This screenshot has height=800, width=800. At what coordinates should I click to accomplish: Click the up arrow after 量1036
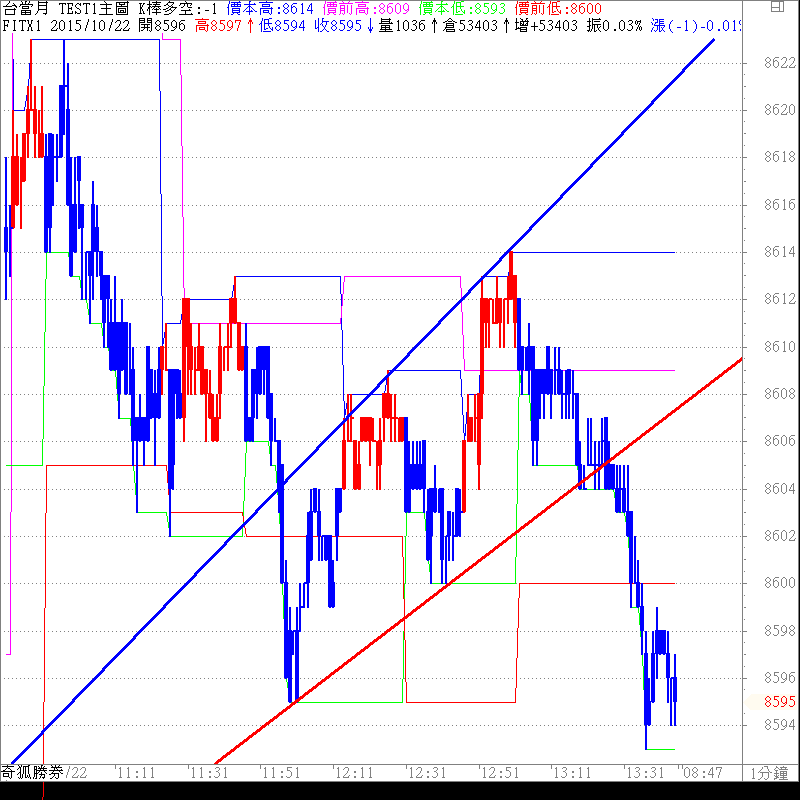coord(434,24)
